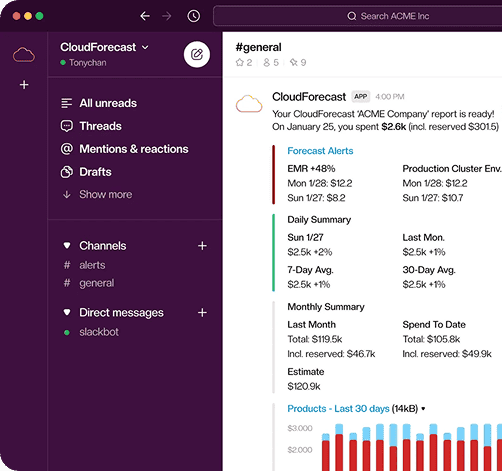Viewport: 502px width, 471px height.
Task: Add a workspace with plus icon
Action: click(x=24, y=85)
